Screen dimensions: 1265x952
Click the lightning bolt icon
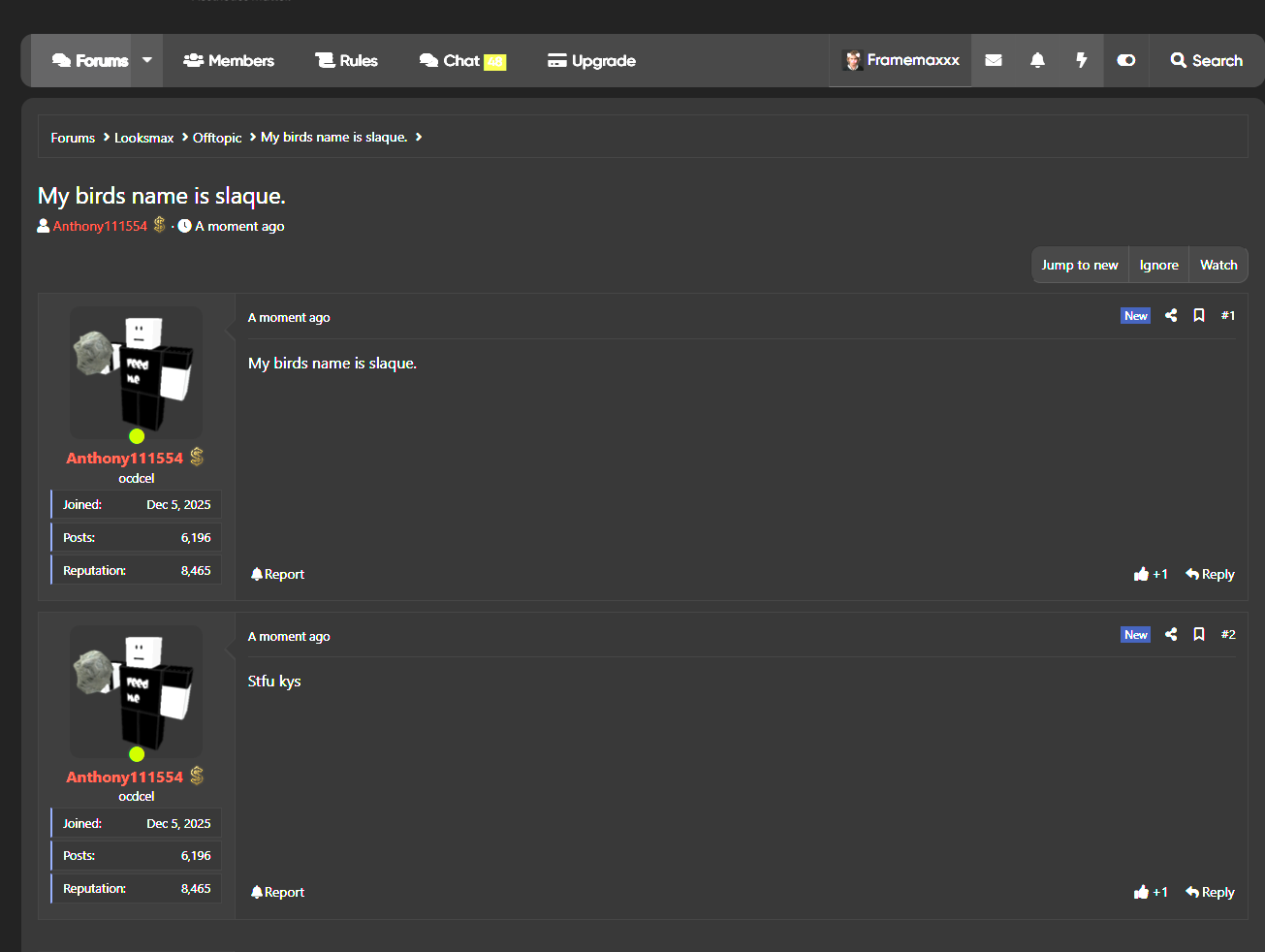point(1082,60)
